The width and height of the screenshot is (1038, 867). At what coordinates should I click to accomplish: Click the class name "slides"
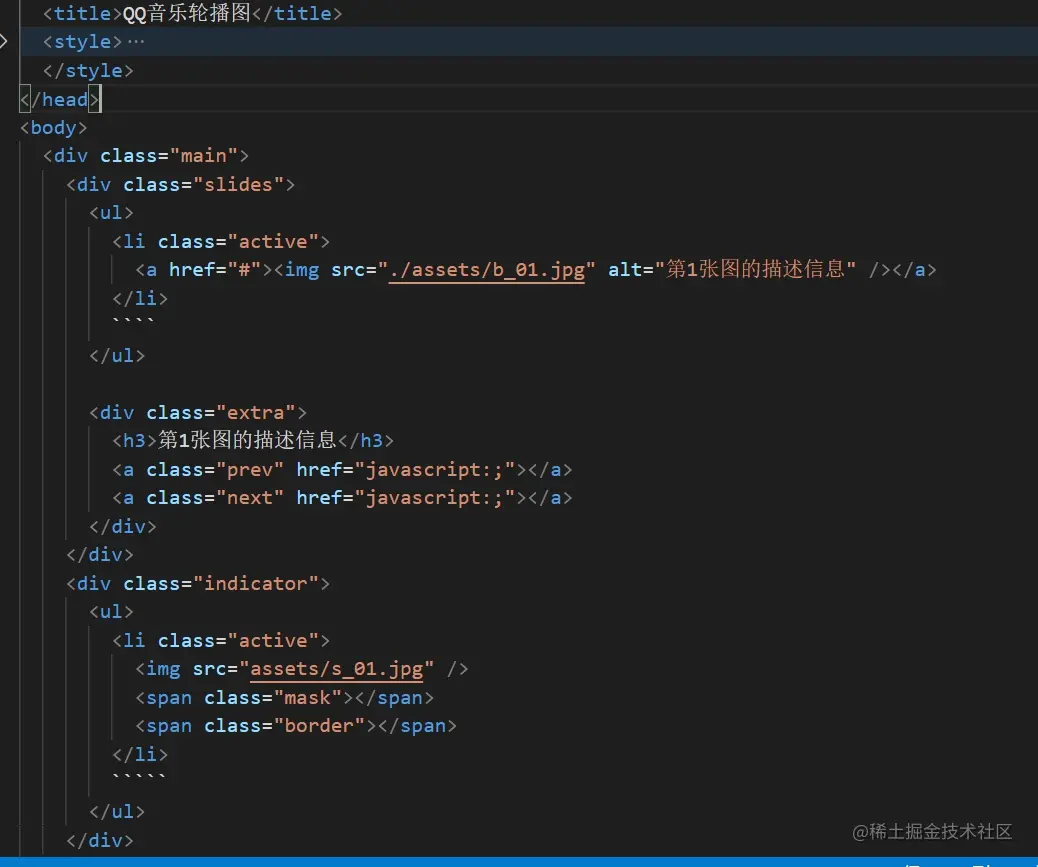(243, 184)
